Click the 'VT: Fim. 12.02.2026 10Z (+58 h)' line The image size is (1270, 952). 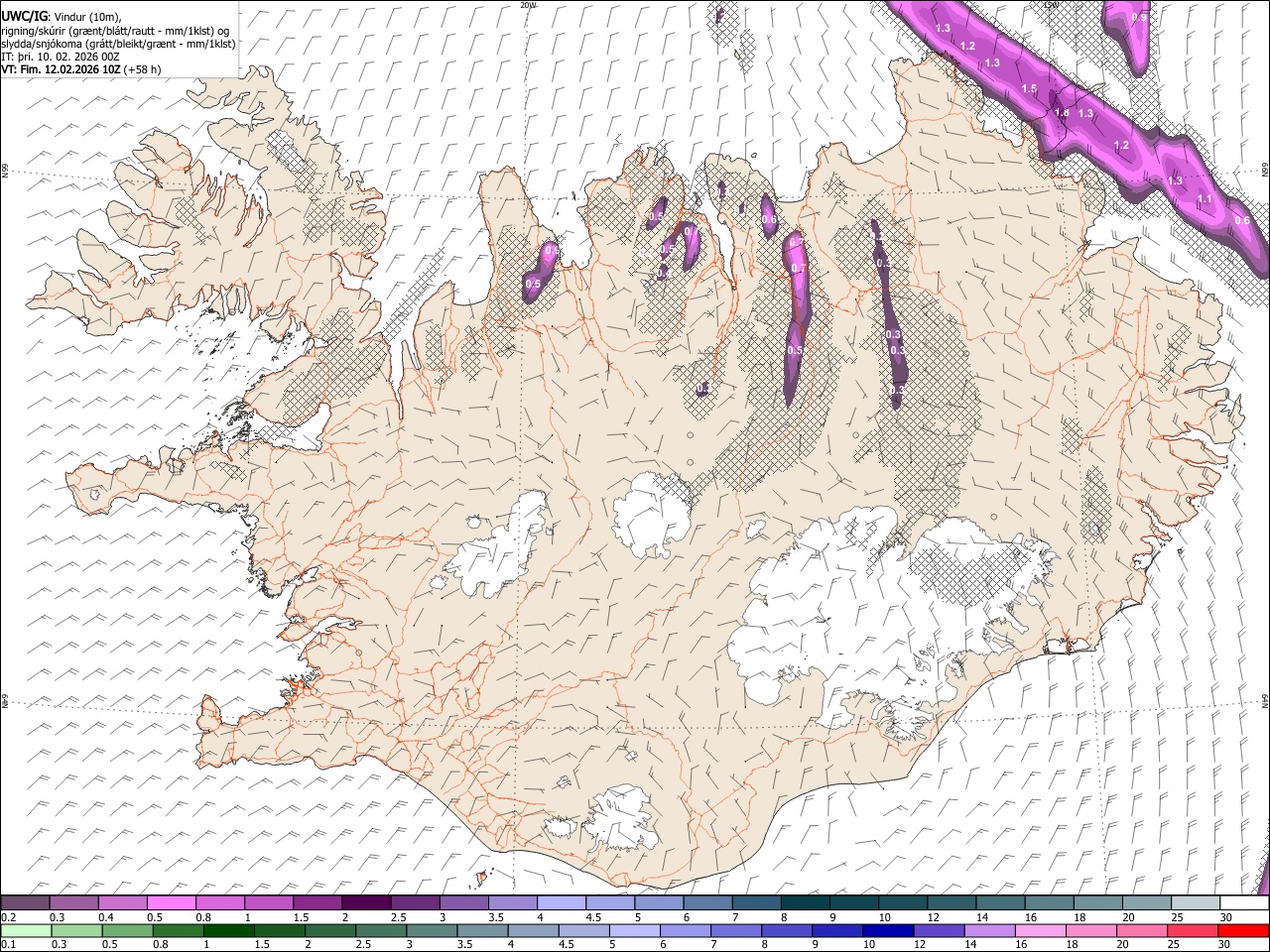coord(81,69)
